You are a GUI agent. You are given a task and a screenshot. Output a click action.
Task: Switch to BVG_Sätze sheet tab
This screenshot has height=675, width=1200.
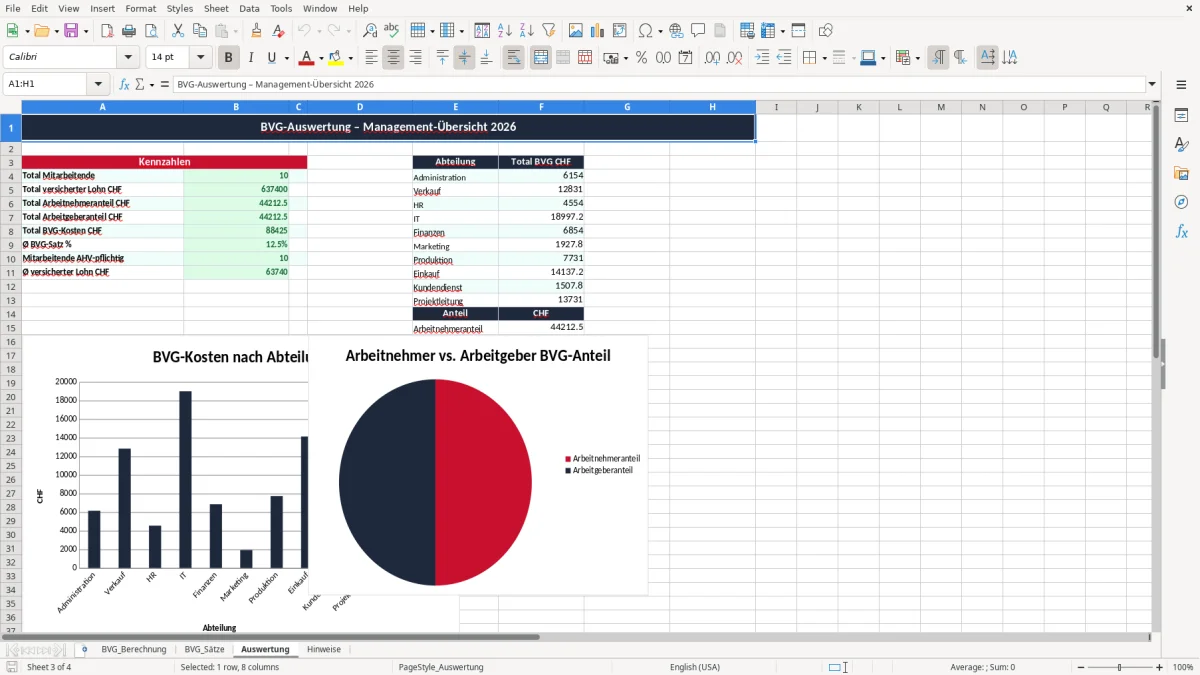point(204,649)
